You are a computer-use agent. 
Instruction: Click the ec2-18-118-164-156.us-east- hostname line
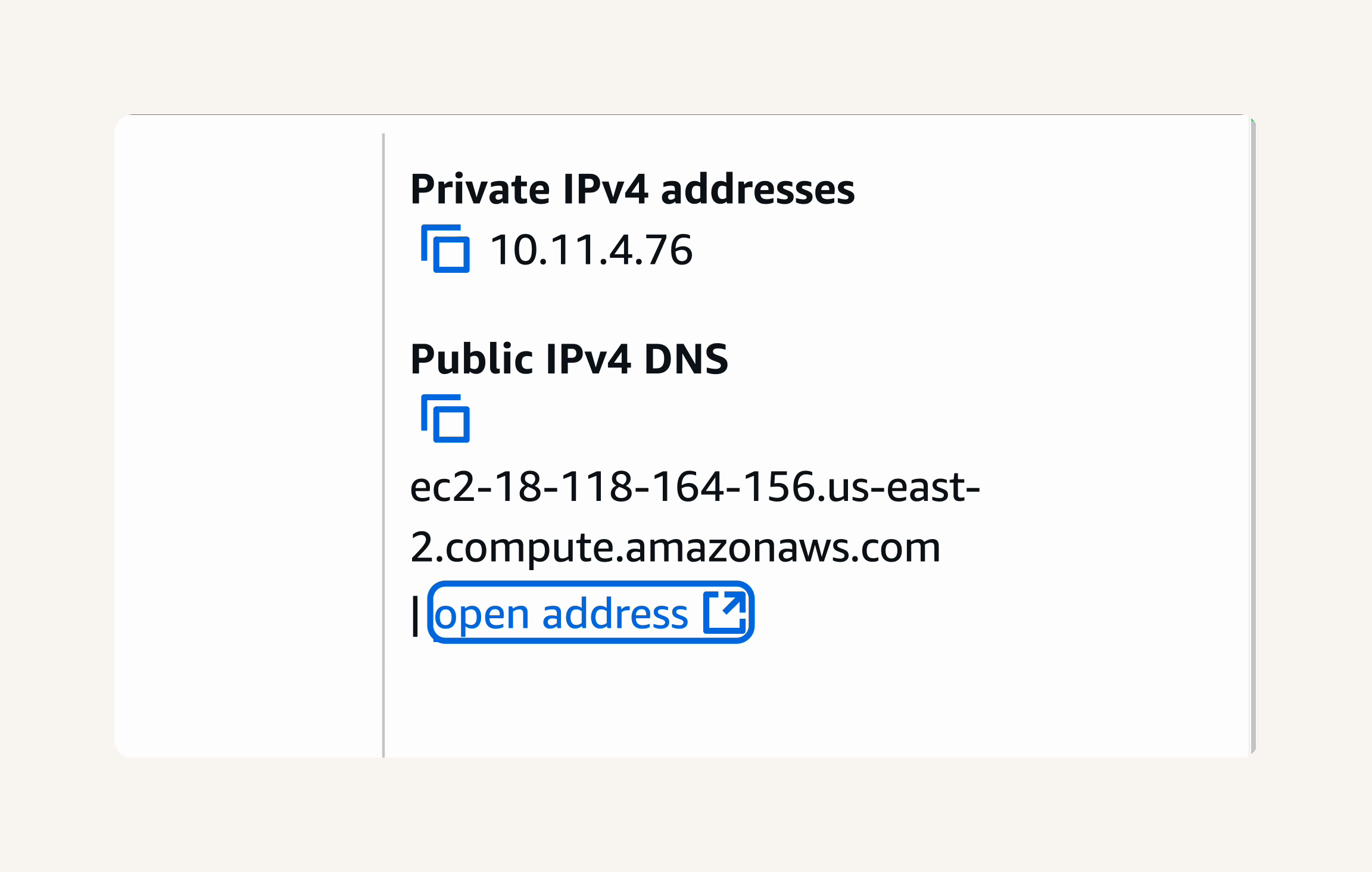695,487
